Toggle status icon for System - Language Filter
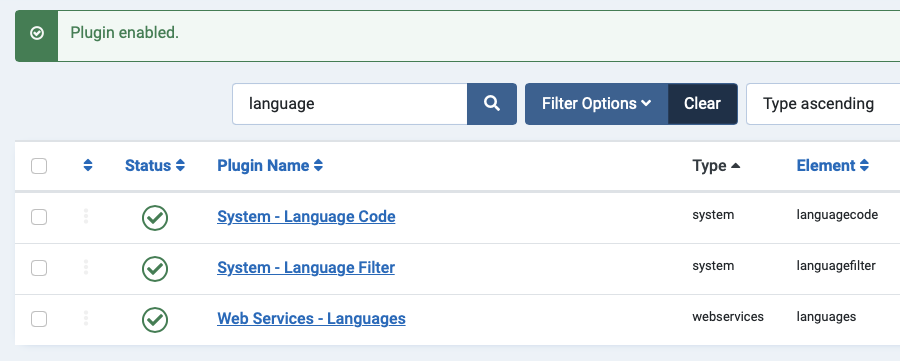 155,269
